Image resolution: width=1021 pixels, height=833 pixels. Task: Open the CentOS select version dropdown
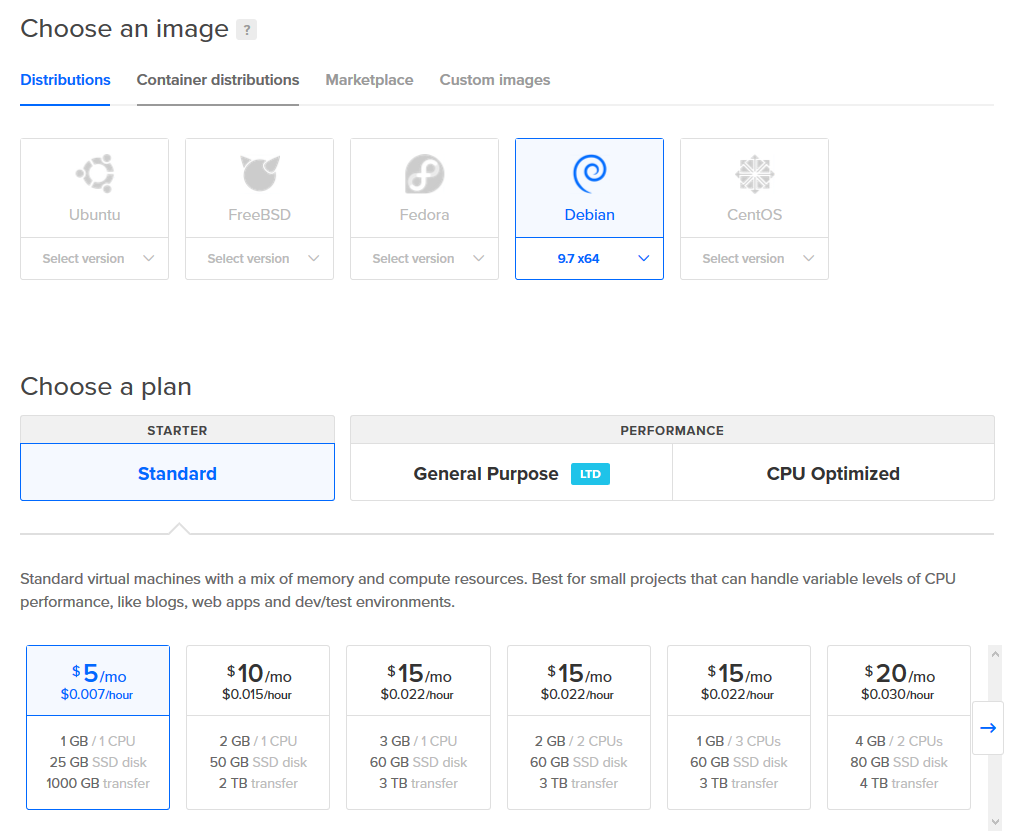pyautogui.click(x=754, y=259)
